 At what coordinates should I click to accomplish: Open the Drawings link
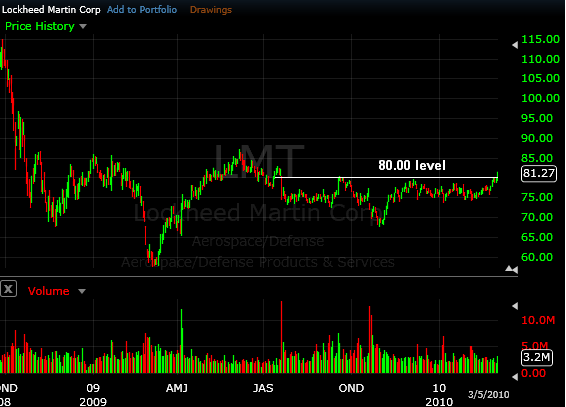(x=211, y=10)
